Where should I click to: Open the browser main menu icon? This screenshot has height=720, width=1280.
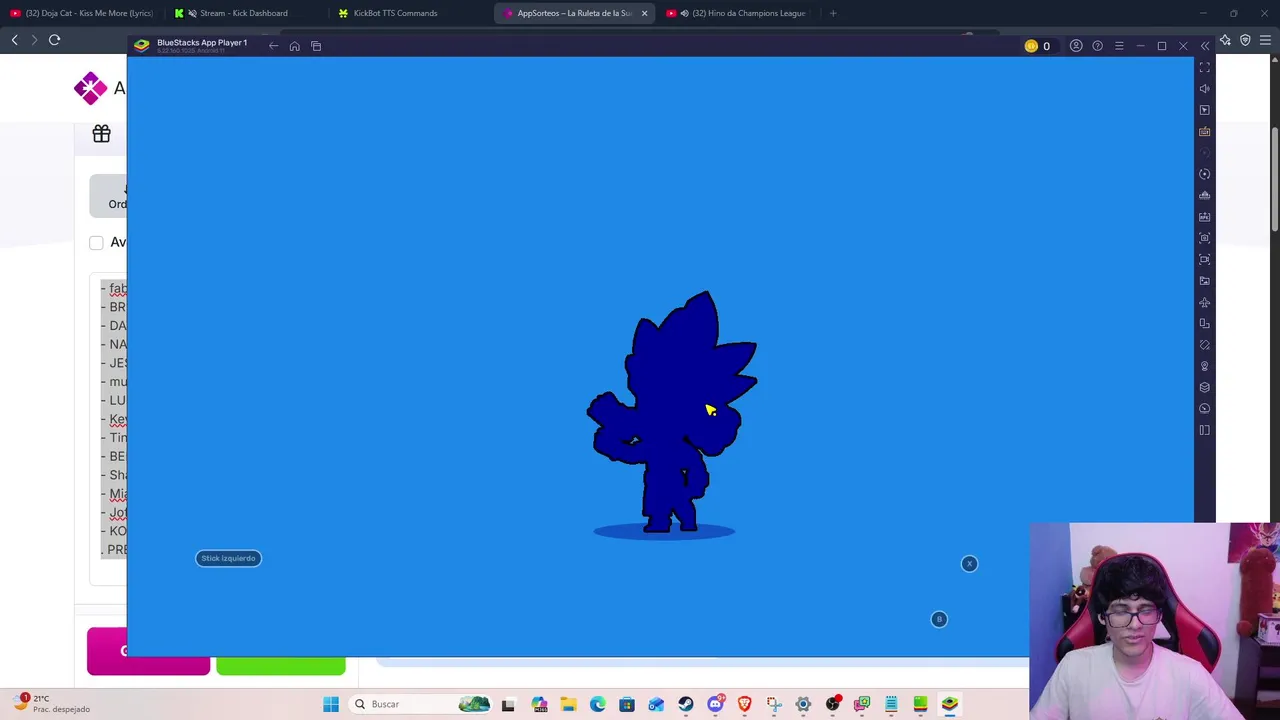click(1265, 40)
